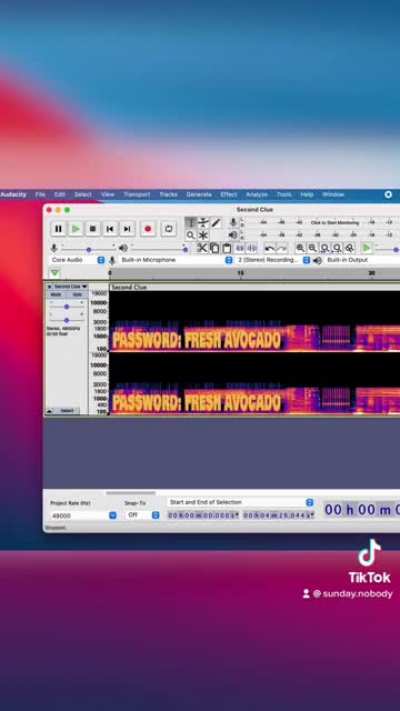
Task: Adjust the Second Clue track gain slider
Action: [x=66, y=307]
